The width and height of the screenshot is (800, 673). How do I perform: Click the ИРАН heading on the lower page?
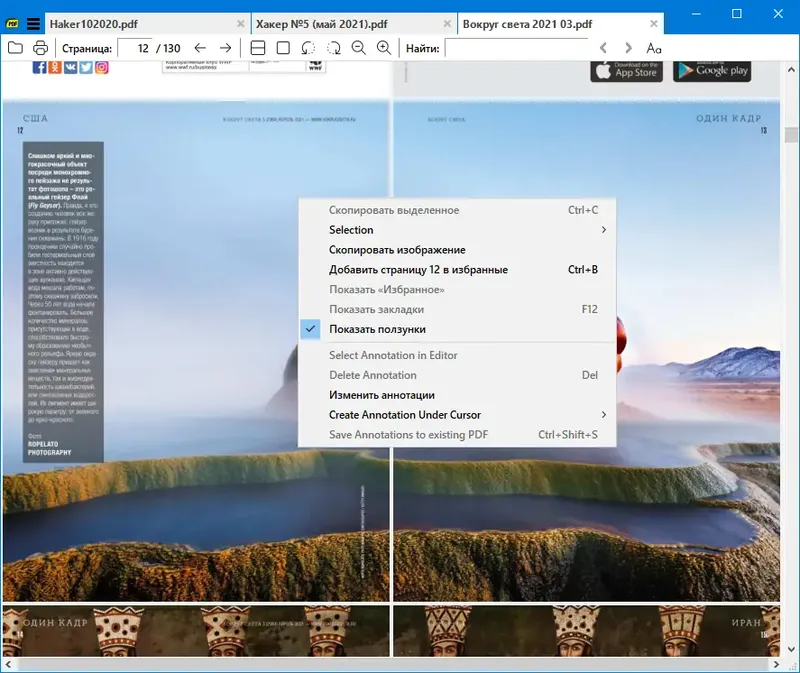(746, 622)
